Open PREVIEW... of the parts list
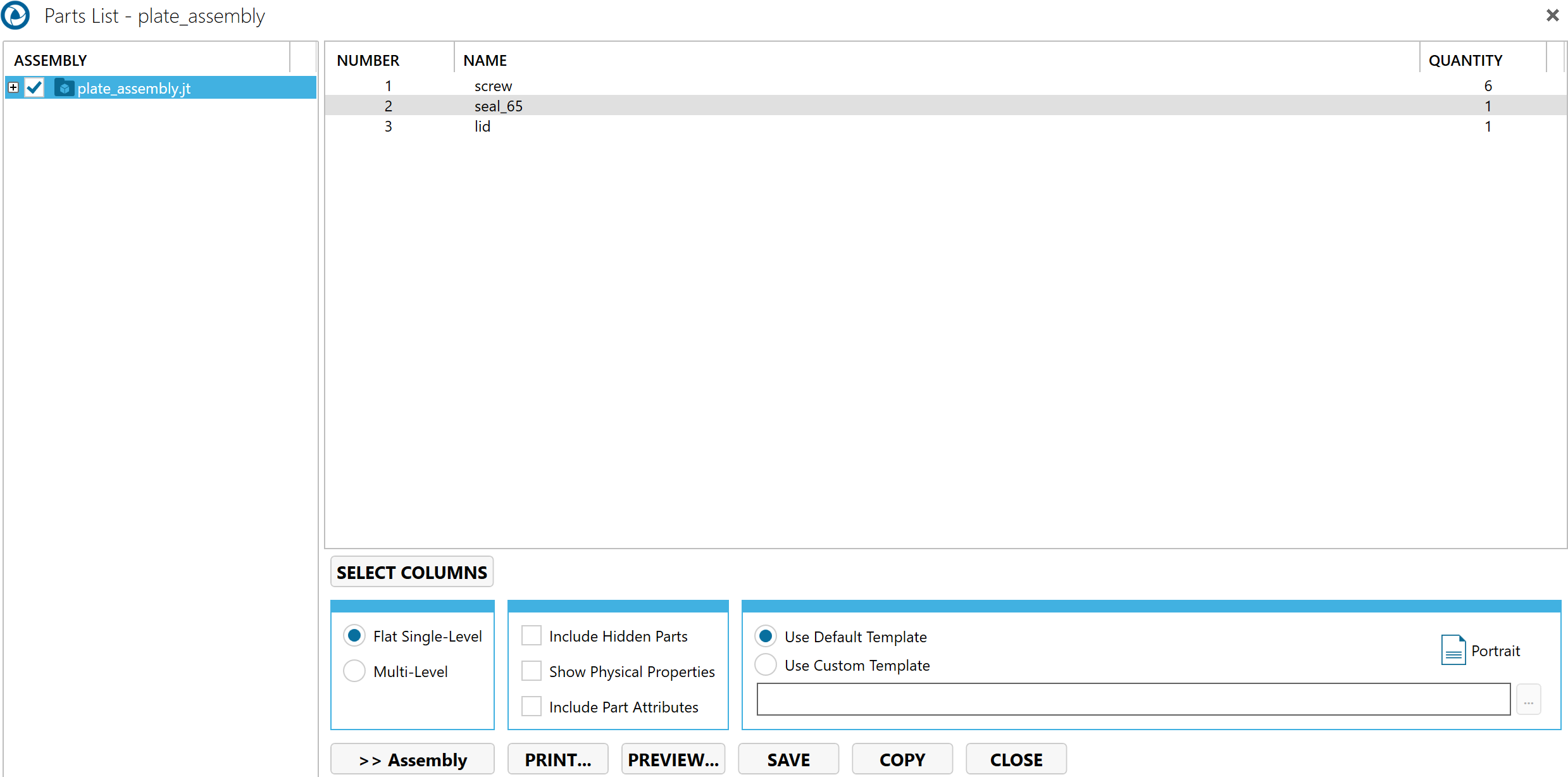Image resolution: width=1568 pixels, height=777 pixels. [673, 759]
